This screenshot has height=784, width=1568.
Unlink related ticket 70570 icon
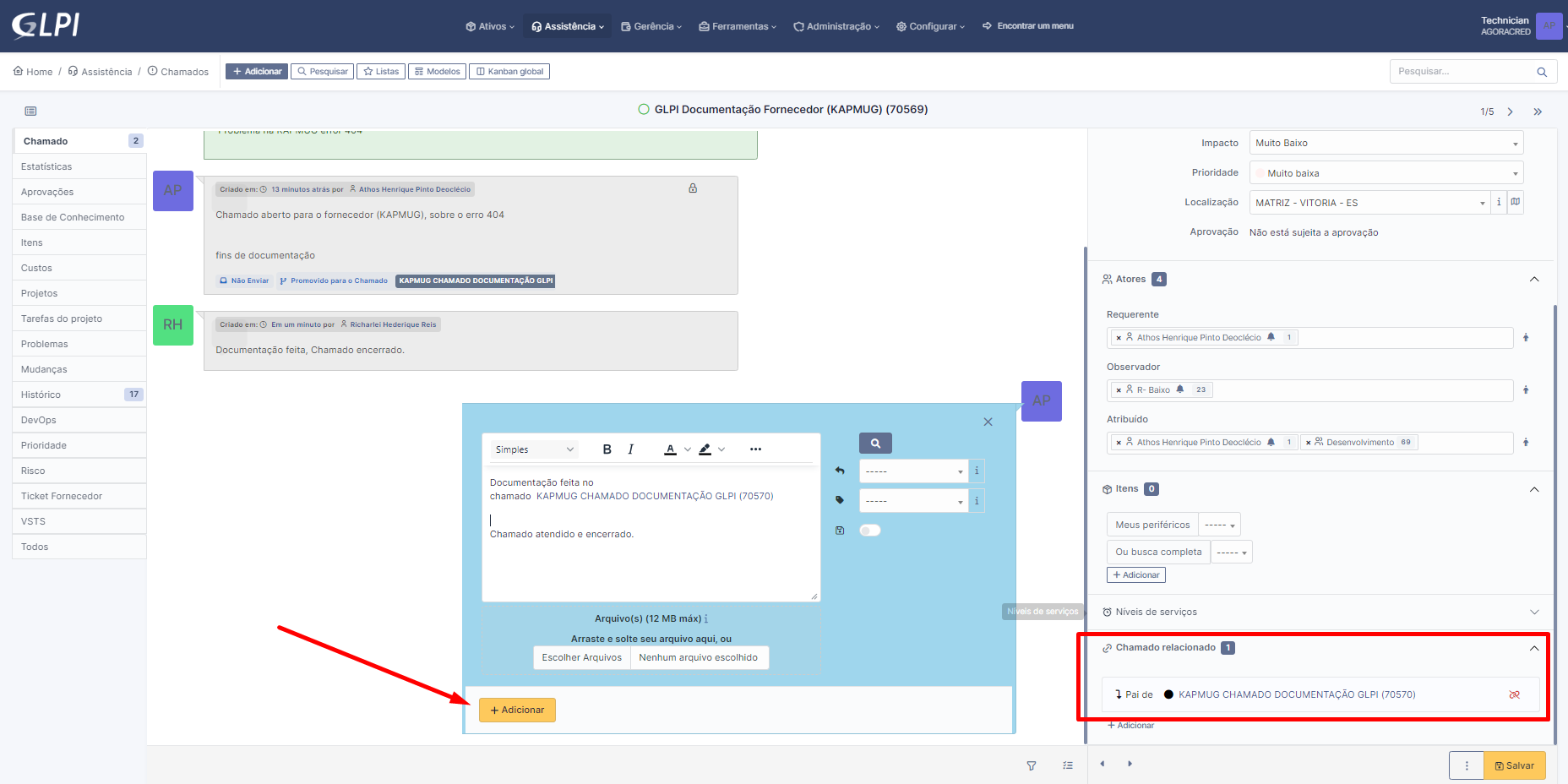(1514, 694)
